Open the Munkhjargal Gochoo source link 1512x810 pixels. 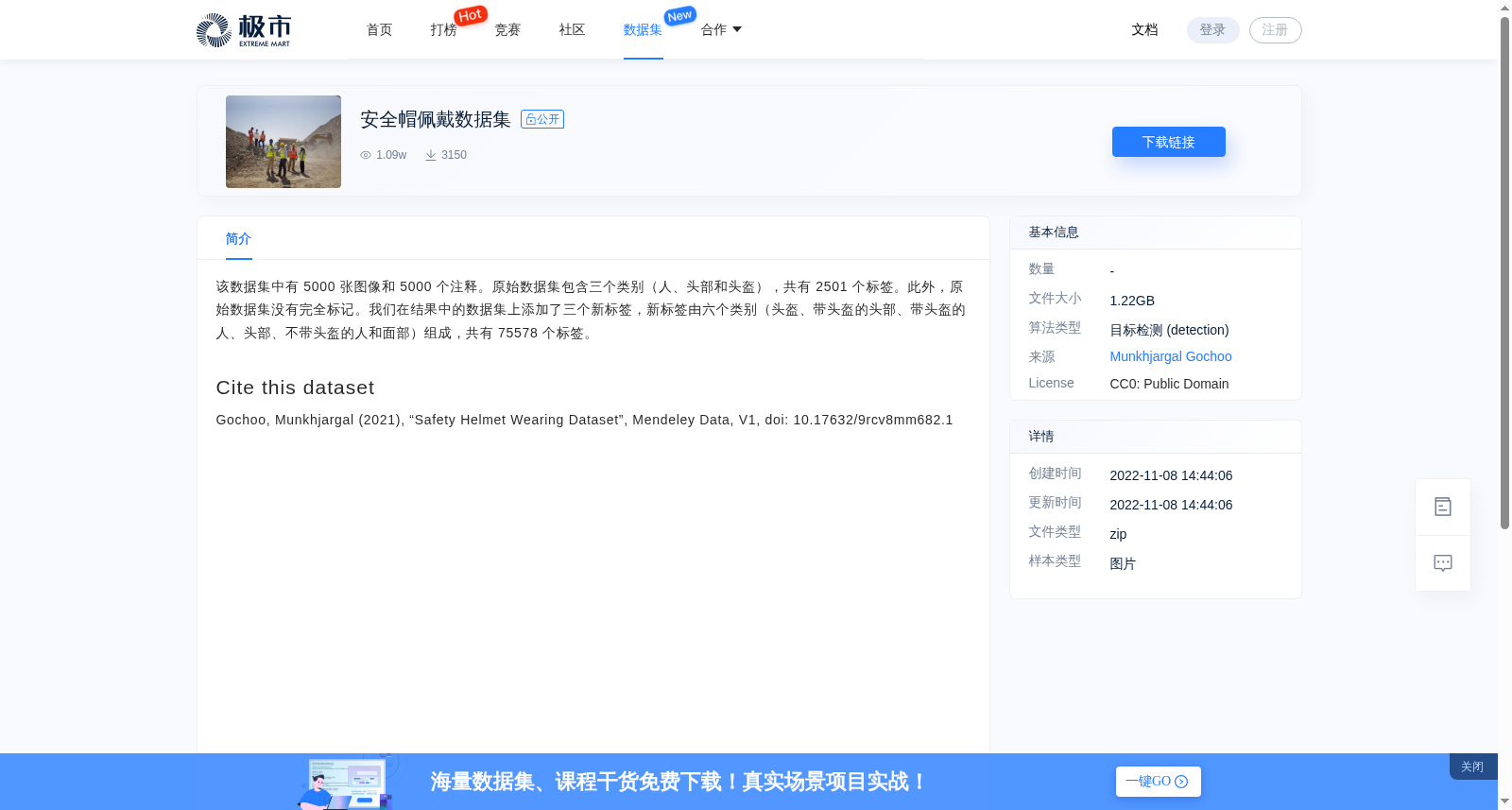coord(1171,356)
